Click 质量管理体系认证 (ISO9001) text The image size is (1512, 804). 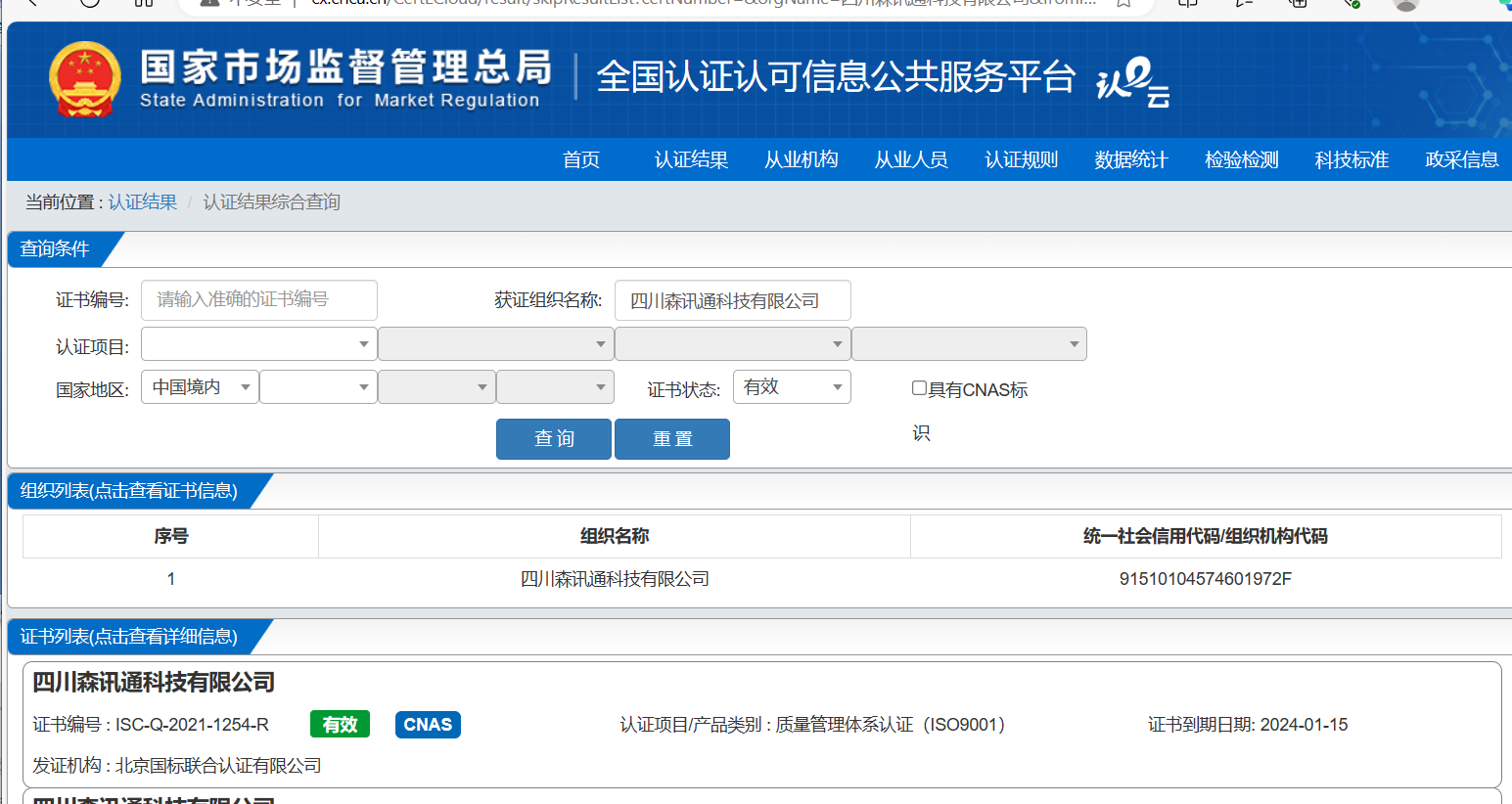point(891,725)
